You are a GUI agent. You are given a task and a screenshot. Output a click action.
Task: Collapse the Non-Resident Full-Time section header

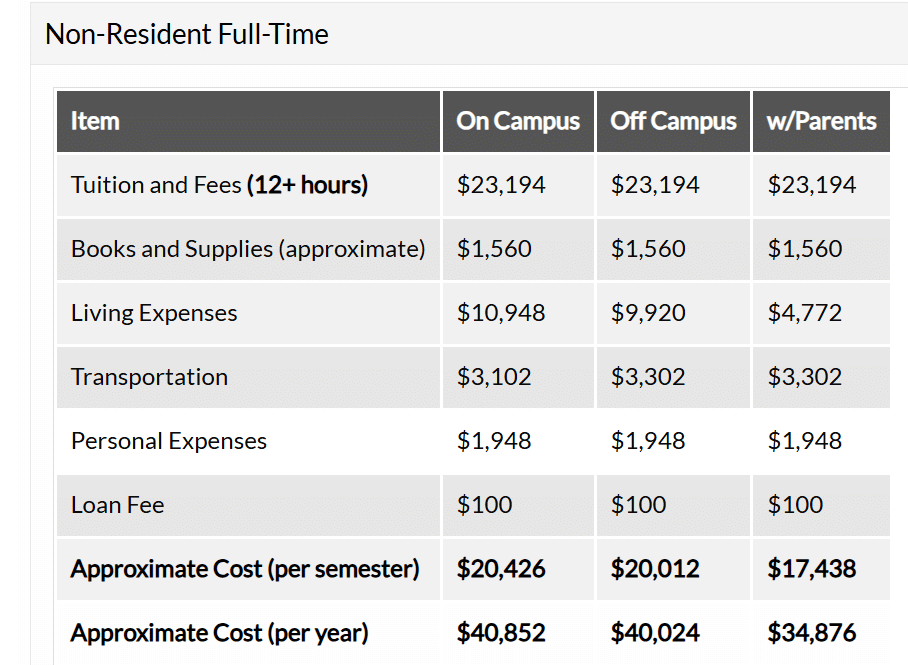click(x=187, y=34)
